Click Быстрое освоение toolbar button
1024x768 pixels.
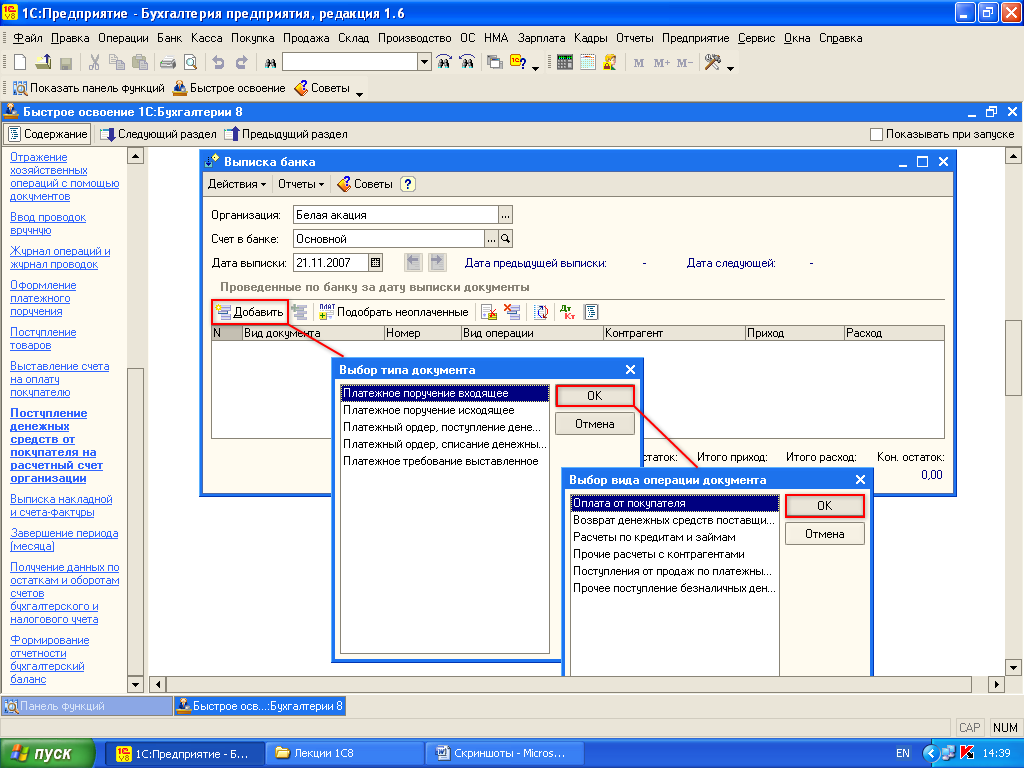(x=229, y=88)
